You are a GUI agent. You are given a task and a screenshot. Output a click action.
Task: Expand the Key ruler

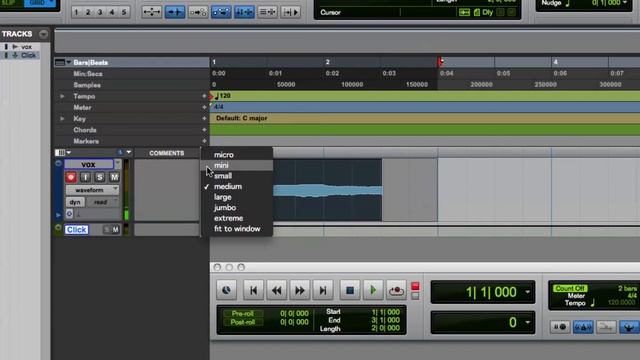62,119
